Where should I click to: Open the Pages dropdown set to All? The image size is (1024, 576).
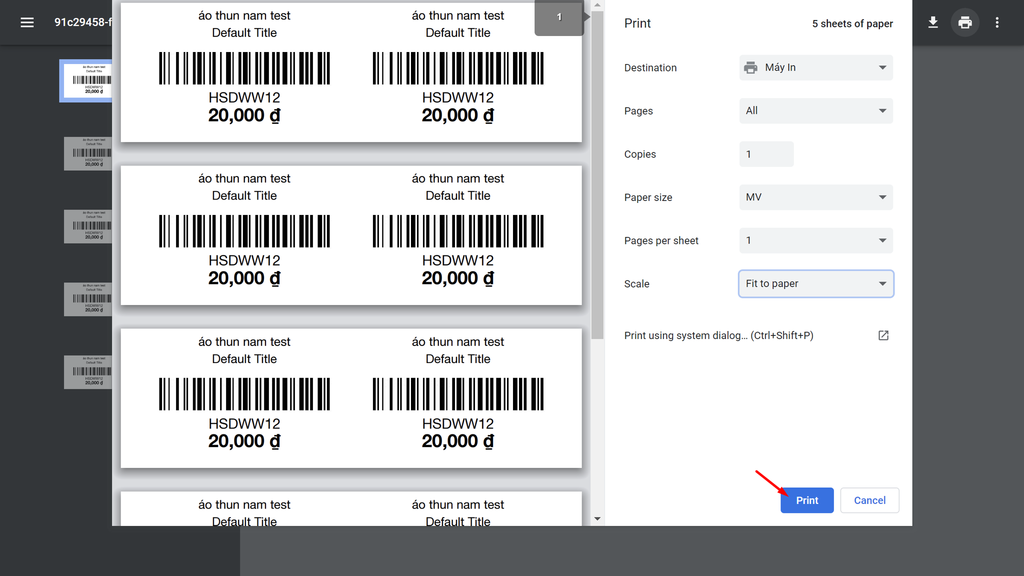point(816,111)
